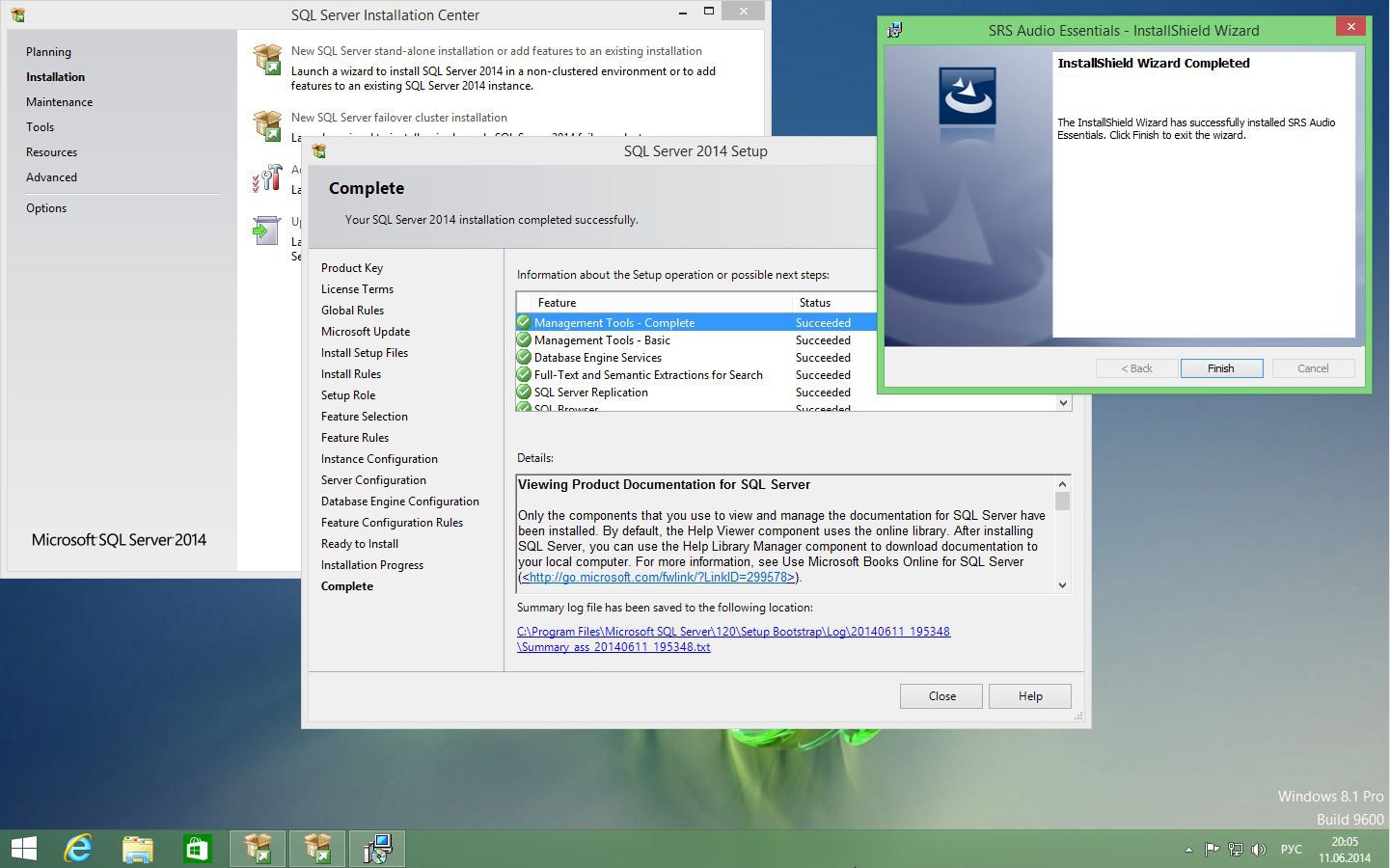The width and height of the screenshot is (1390, 868).
Task: Open Resources page in Installation Center
Action: (x=51, y=152)
